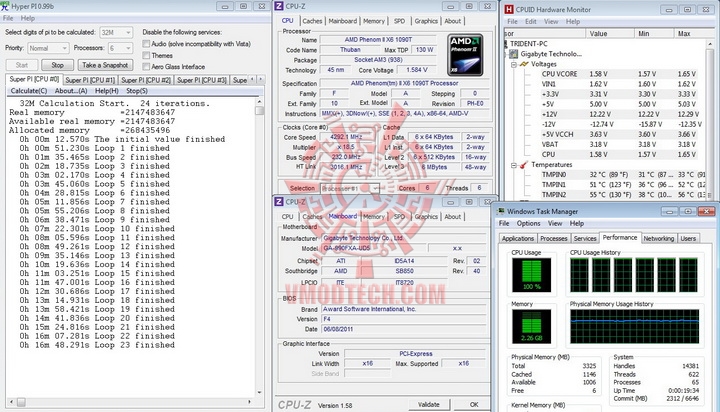Click the Min column header in Hardware Monitor

(x=654, y=34)
